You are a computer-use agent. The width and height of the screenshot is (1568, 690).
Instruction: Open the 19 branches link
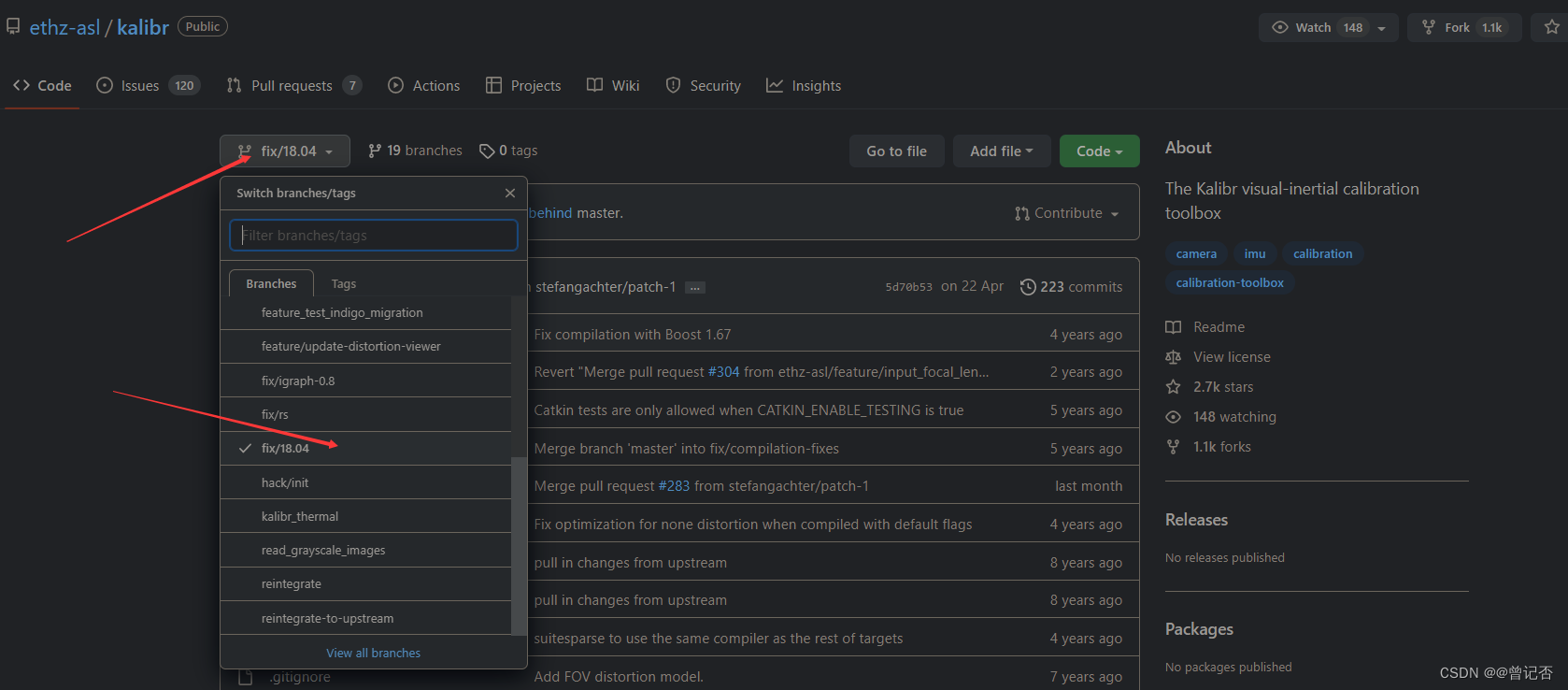pos(415,151)
